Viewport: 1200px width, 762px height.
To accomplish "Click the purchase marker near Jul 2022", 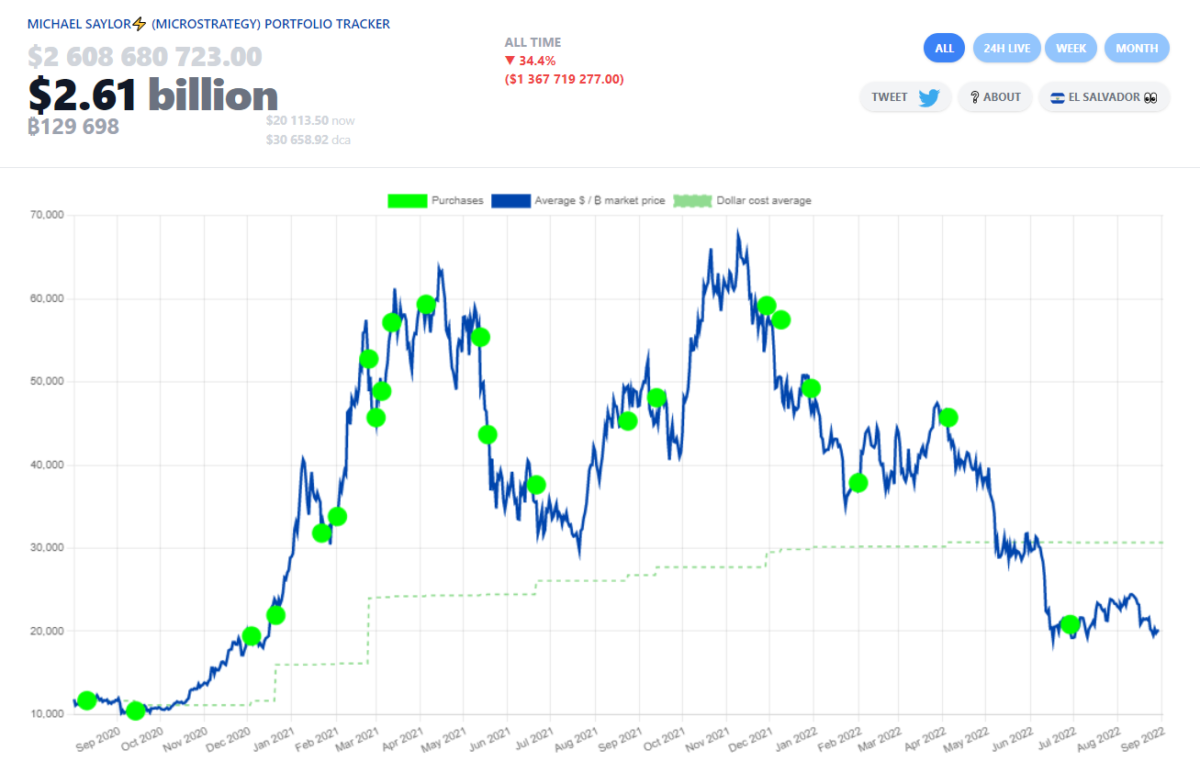I will pyautogui.click(x=1070, y=625).
